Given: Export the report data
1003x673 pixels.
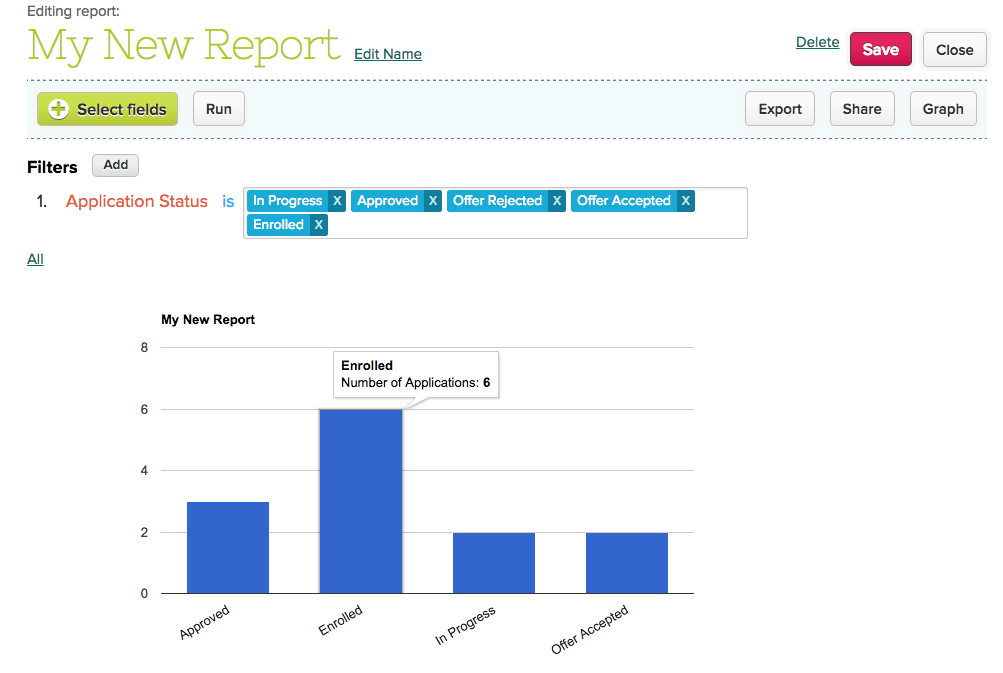Looking at the screenshot, I should 780,109.
